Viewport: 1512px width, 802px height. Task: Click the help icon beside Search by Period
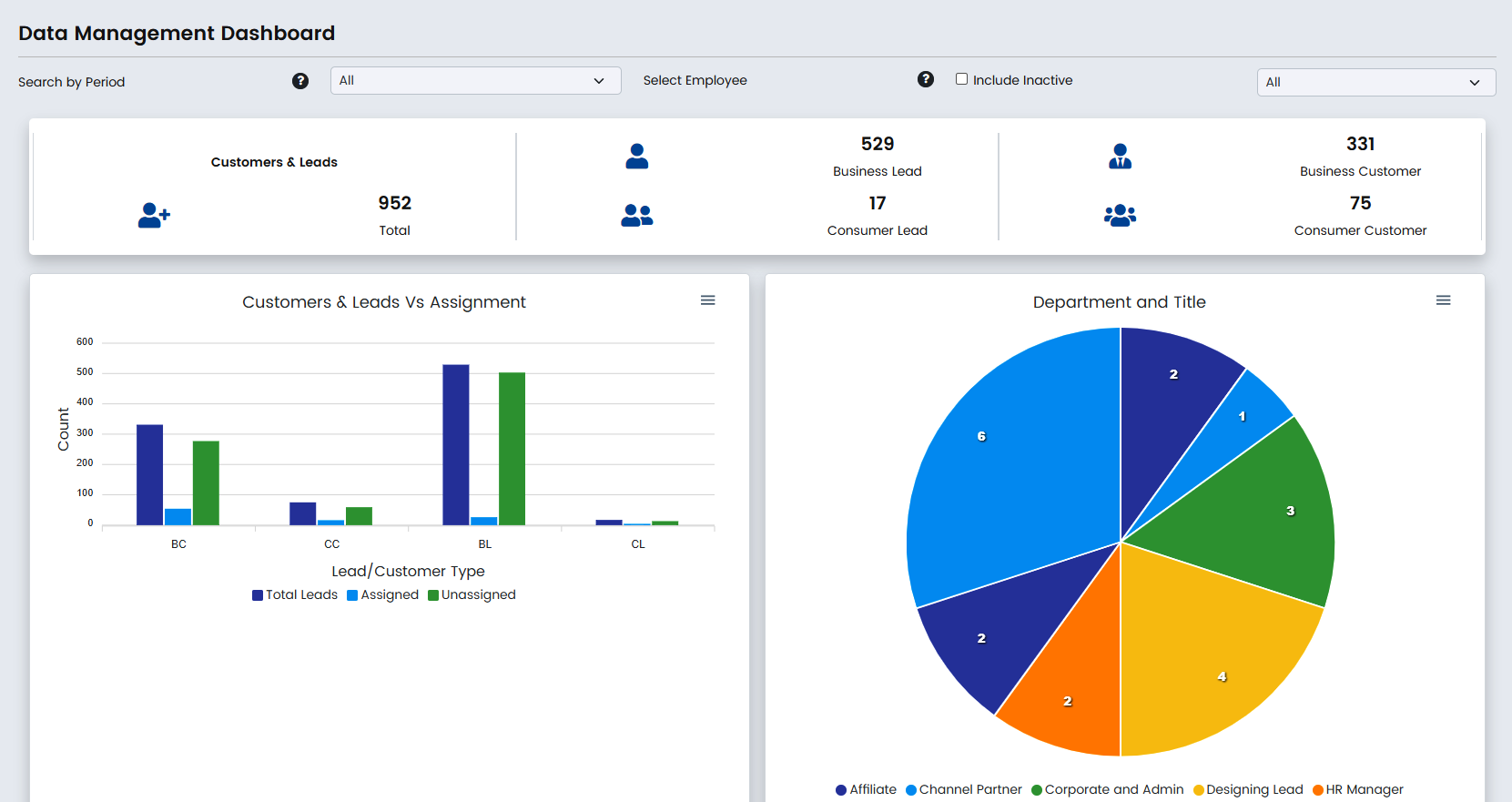click(300, 81)
